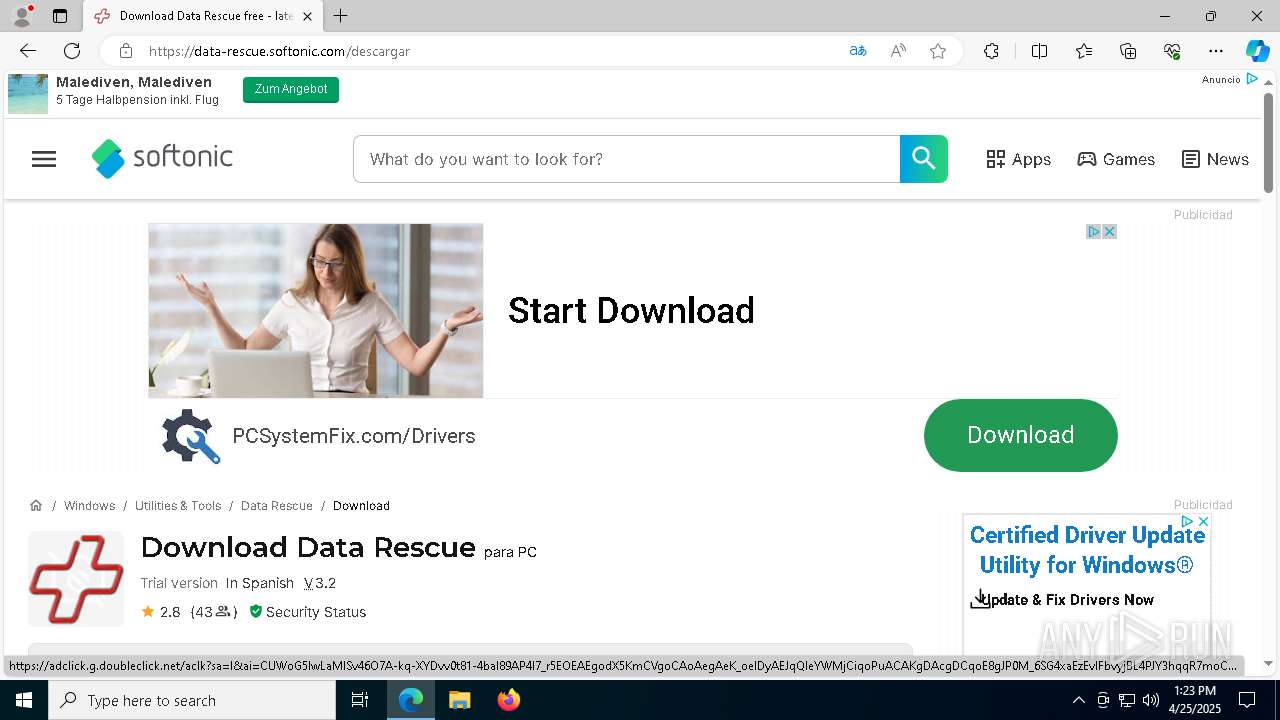Open Softonic hamburger menu
The height and width of the screenshot is (720, 1280).
coord(44,159)
